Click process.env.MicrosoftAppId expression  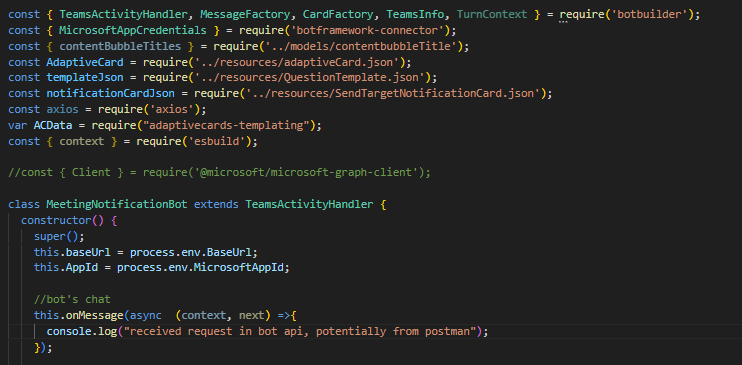coord(201,267)
